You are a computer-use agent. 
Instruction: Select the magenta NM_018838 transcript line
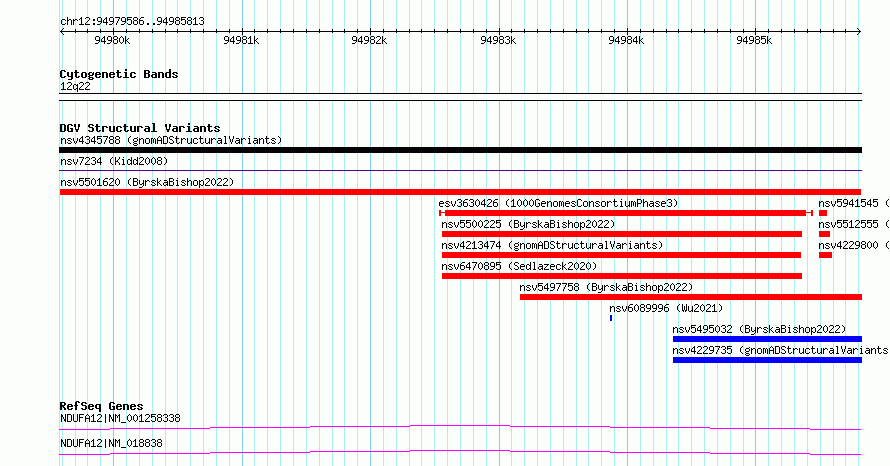460,452
